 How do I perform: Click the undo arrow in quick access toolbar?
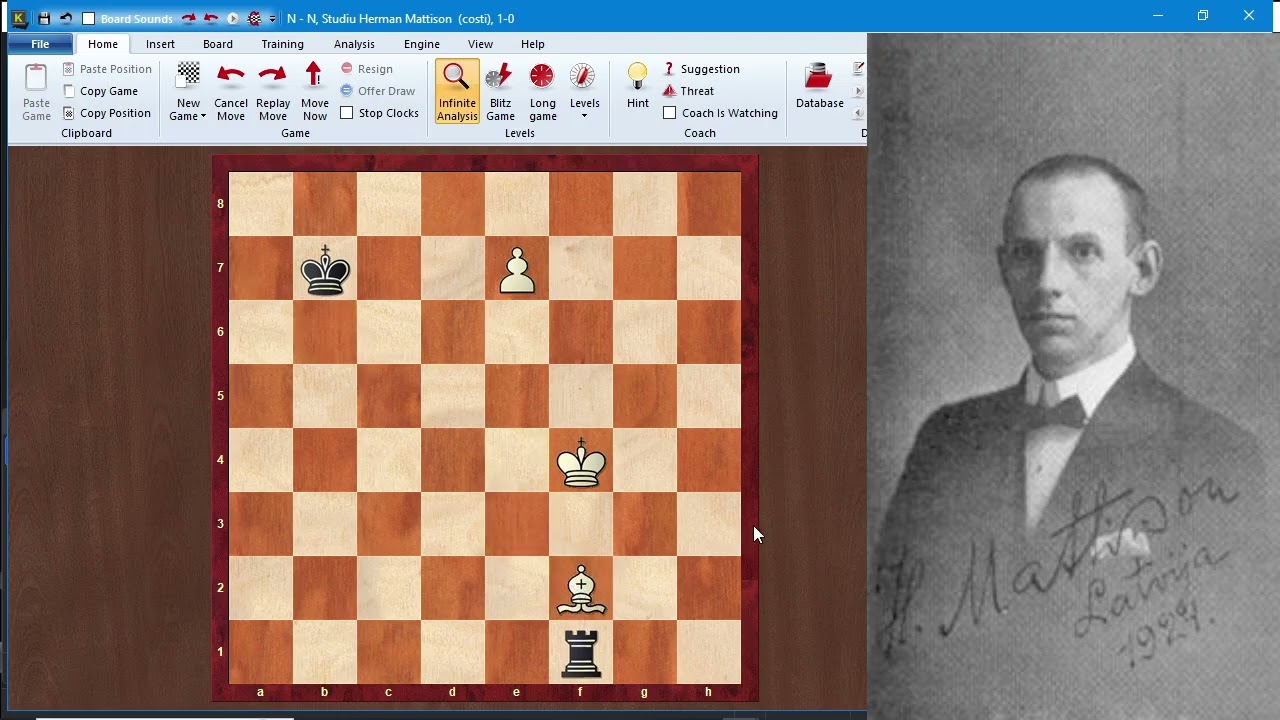pyautogui.click(x=66, y=18)
